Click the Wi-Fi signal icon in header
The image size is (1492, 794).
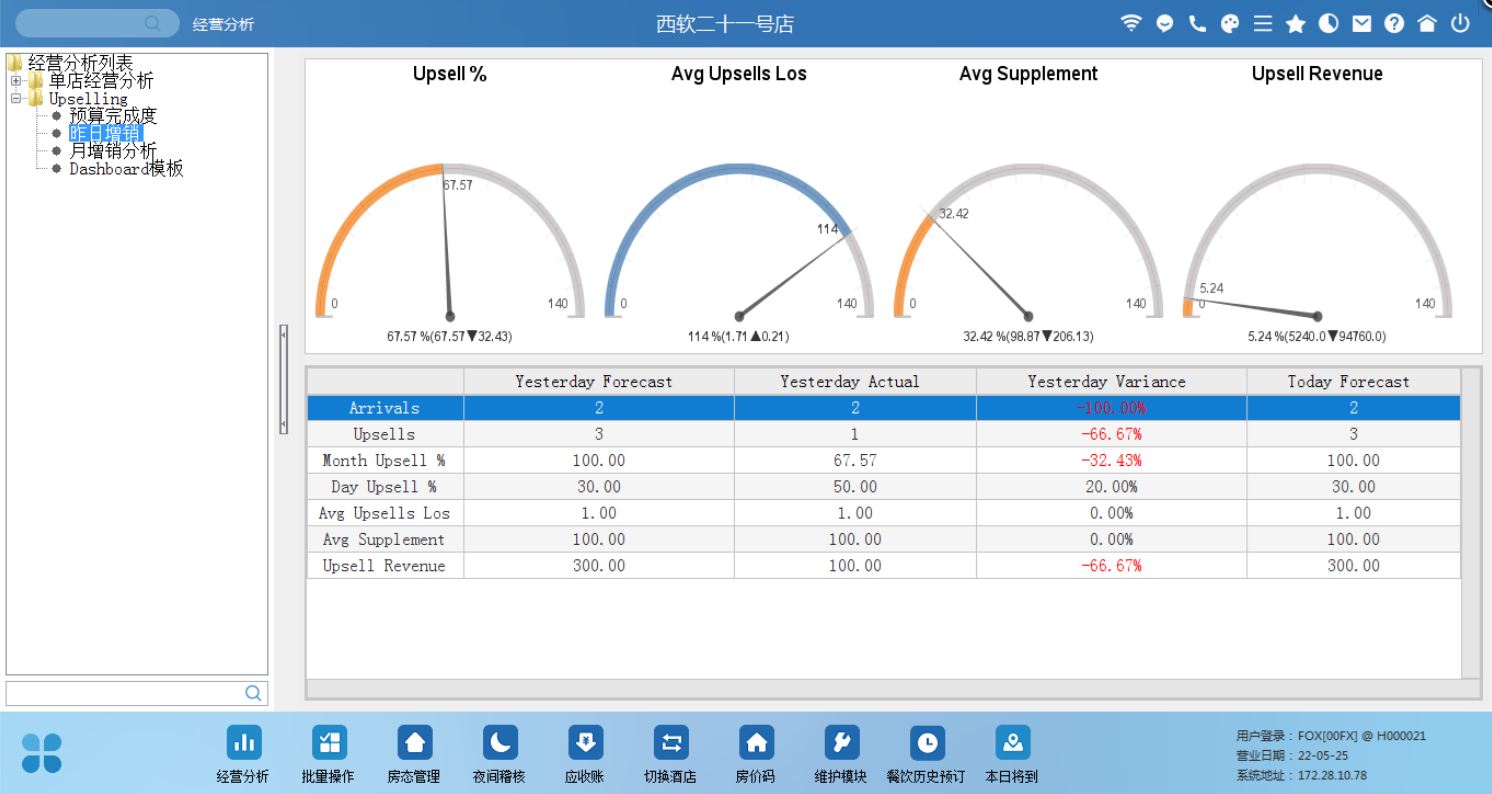[x=1131, y=23]
